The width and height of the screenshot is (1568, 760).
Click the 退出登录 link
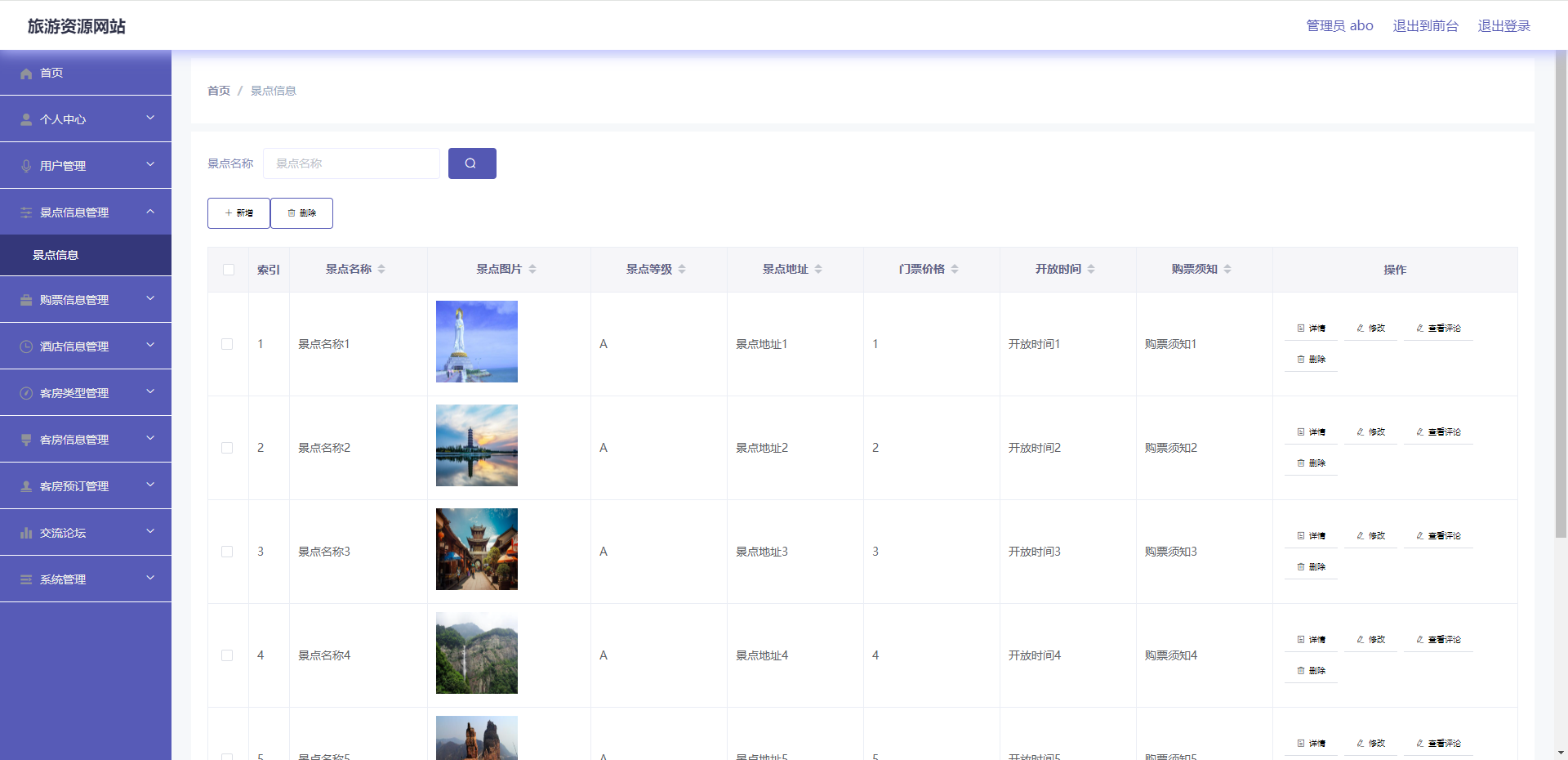[1503, 26]
